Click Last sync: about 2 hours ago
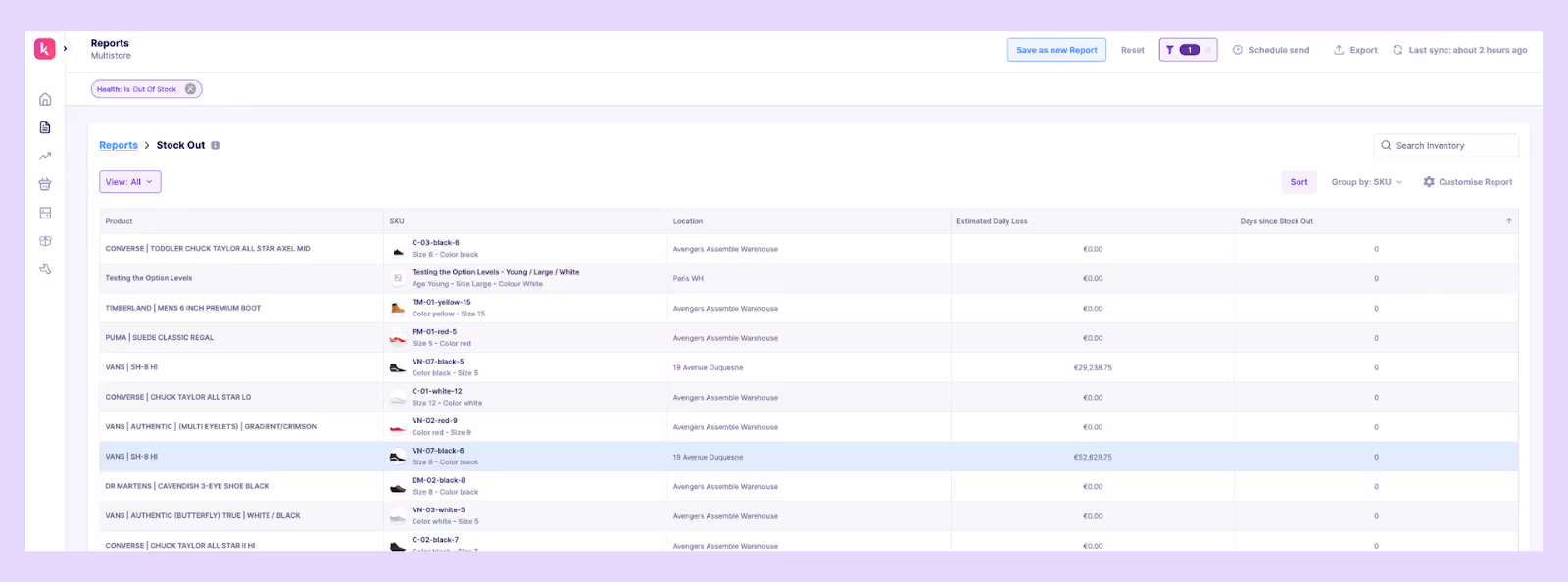This screenshot has height=582, width=1568. coord(1468,50)
